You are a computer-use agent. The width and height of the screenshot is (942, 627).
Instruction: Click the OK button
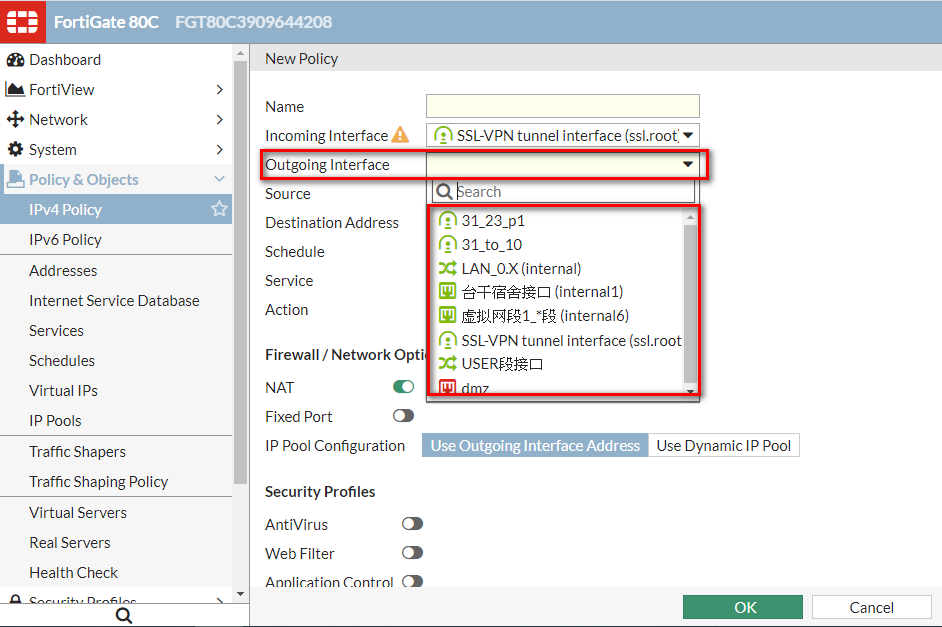[743, 607]
